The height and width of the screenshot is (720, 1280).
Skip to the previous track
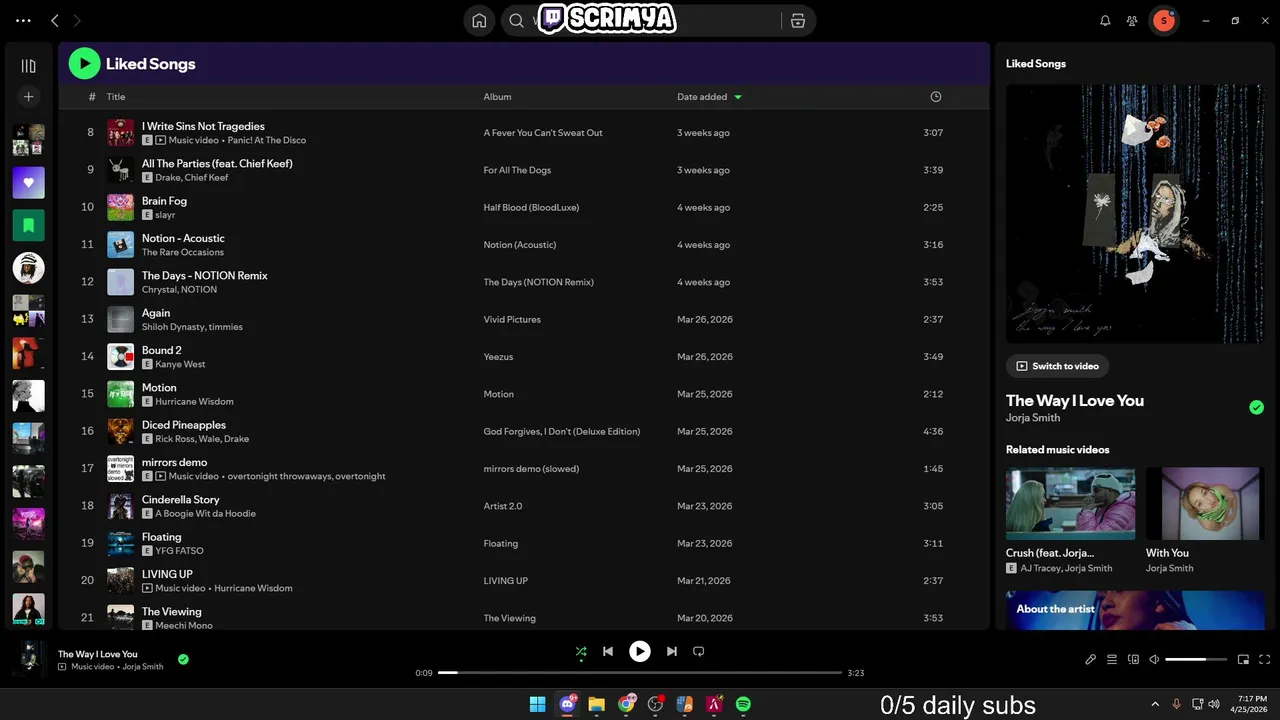[x=608, y=651]
